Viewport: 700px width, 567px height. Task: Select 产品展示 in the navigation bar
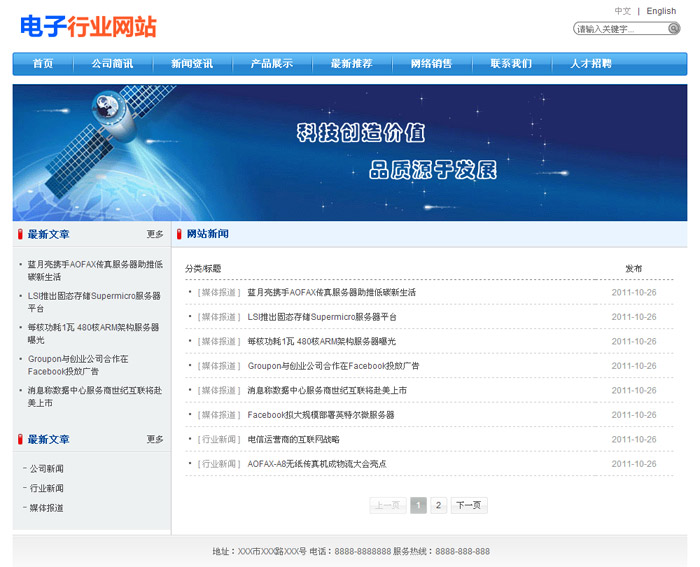click(272, 64)
